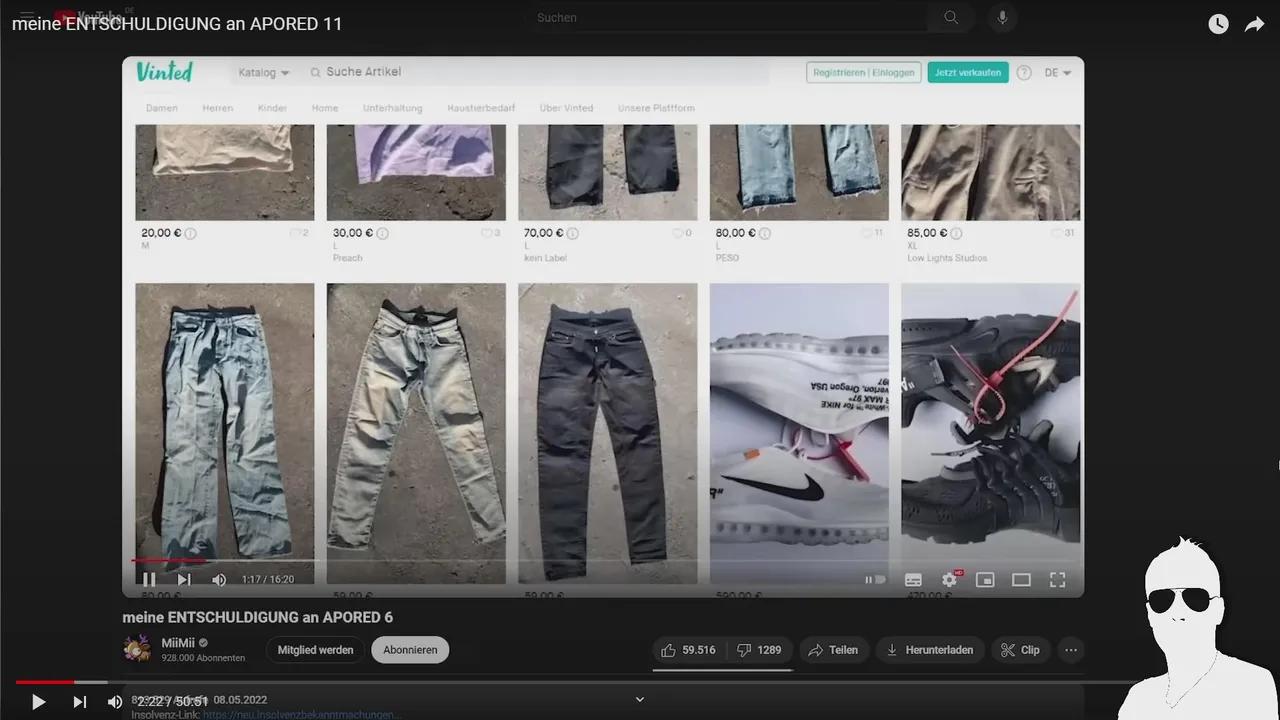Dislike the video showing 1289

point(760,650)
